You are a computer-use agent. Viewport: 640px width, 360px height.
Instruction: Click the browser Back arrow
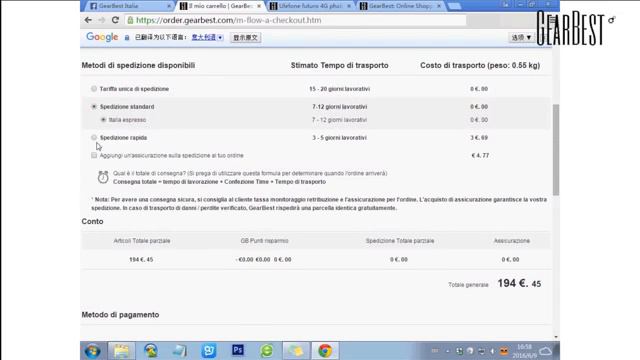pyautogui.click(x=88, y=20)
